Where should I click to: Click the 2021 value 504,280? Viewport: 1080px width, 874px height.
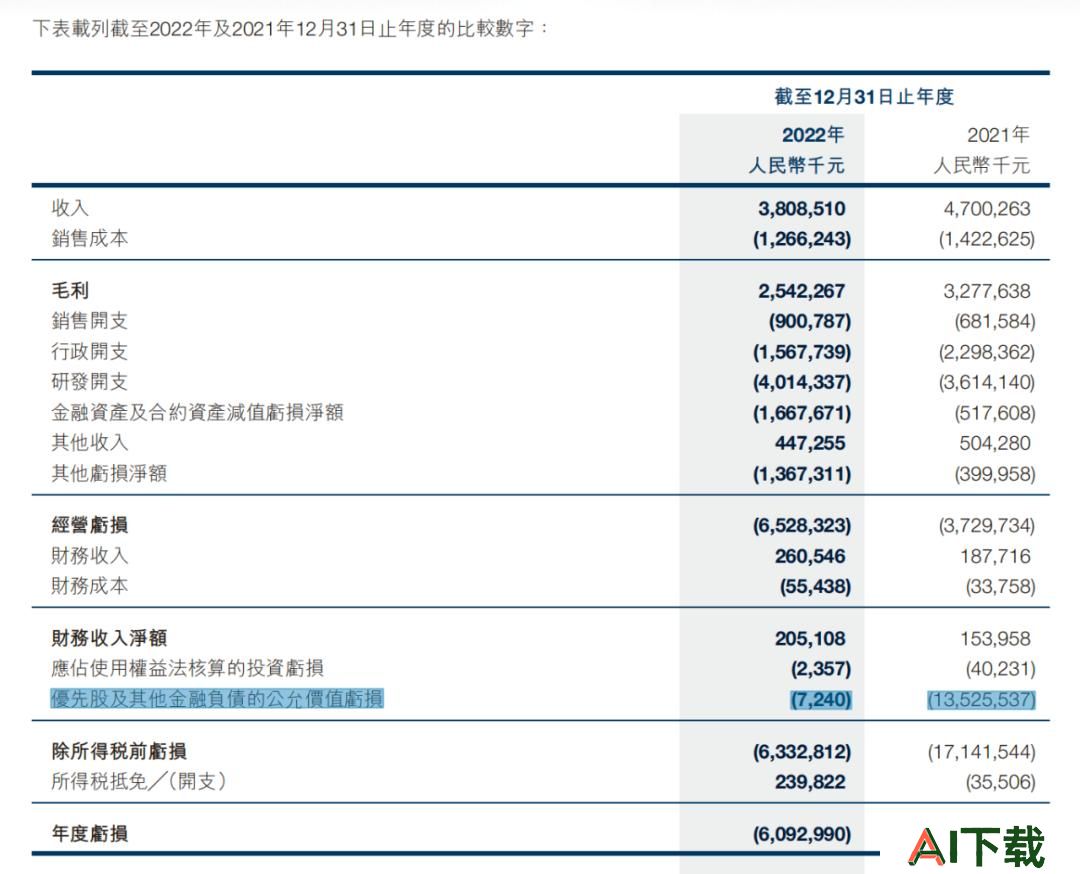coord(995,443)
